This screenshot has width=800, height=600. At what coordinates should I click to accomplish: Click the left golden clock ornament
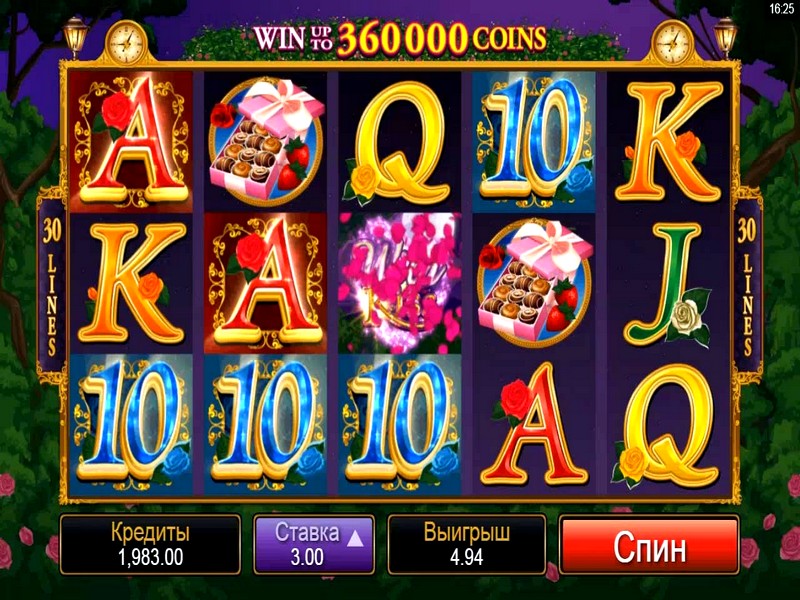[x=127, y=43]
